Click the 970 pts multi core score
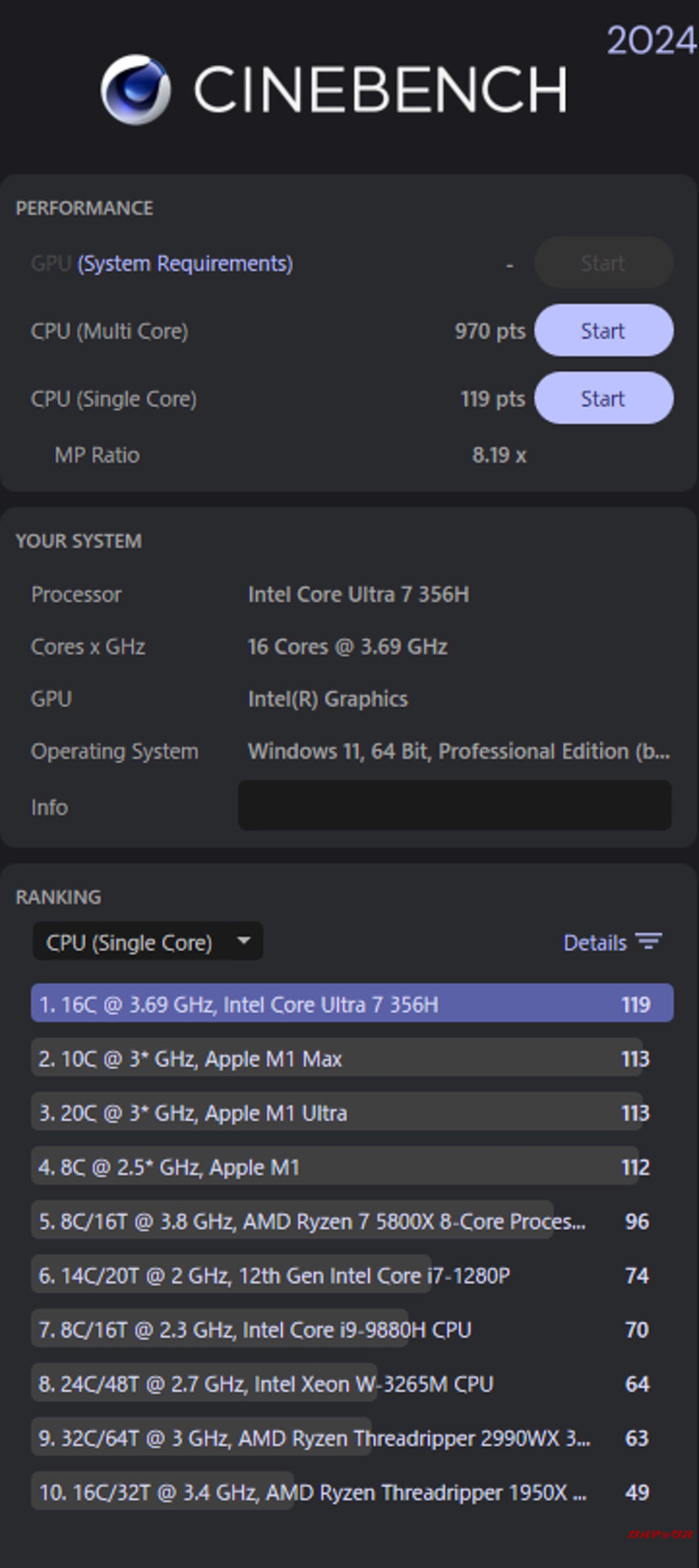The image size is (699, 1568). click(x=490, y=331)
